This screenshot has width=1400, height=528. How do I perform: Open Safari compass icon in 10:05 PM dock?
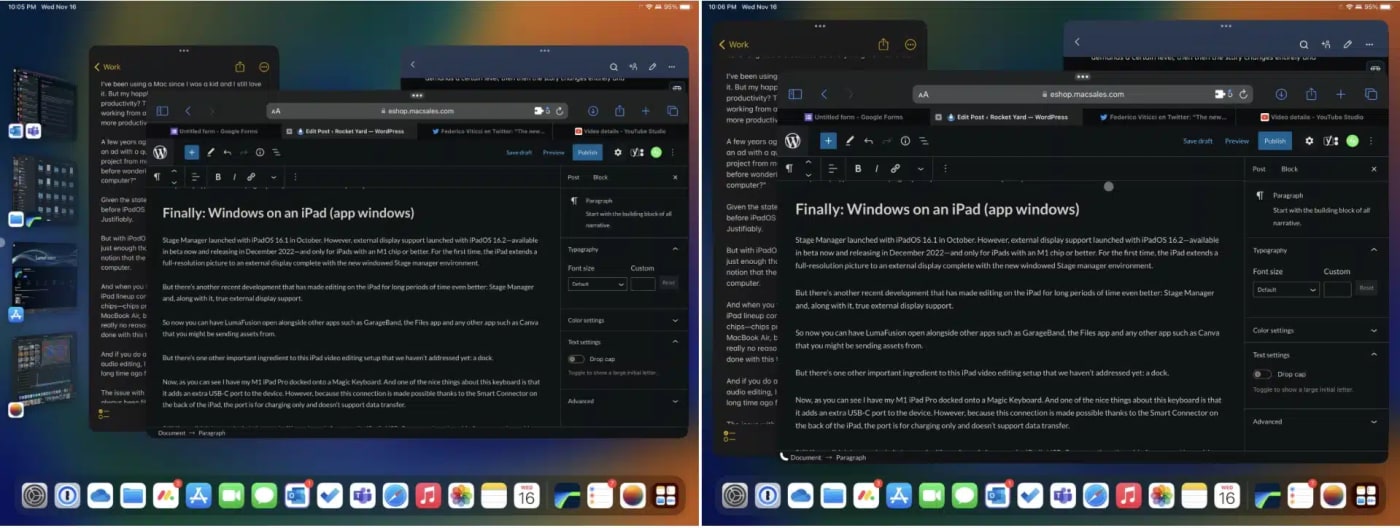tap(395, 495)
